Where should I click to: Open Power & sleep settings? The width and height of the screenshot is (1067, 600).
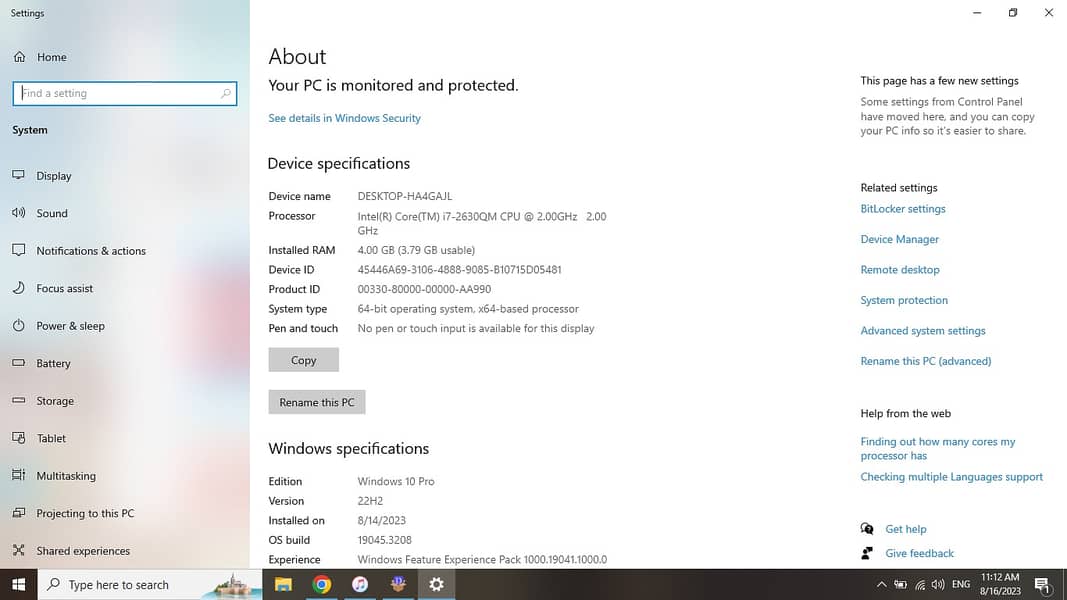click(x=70, y=326)
